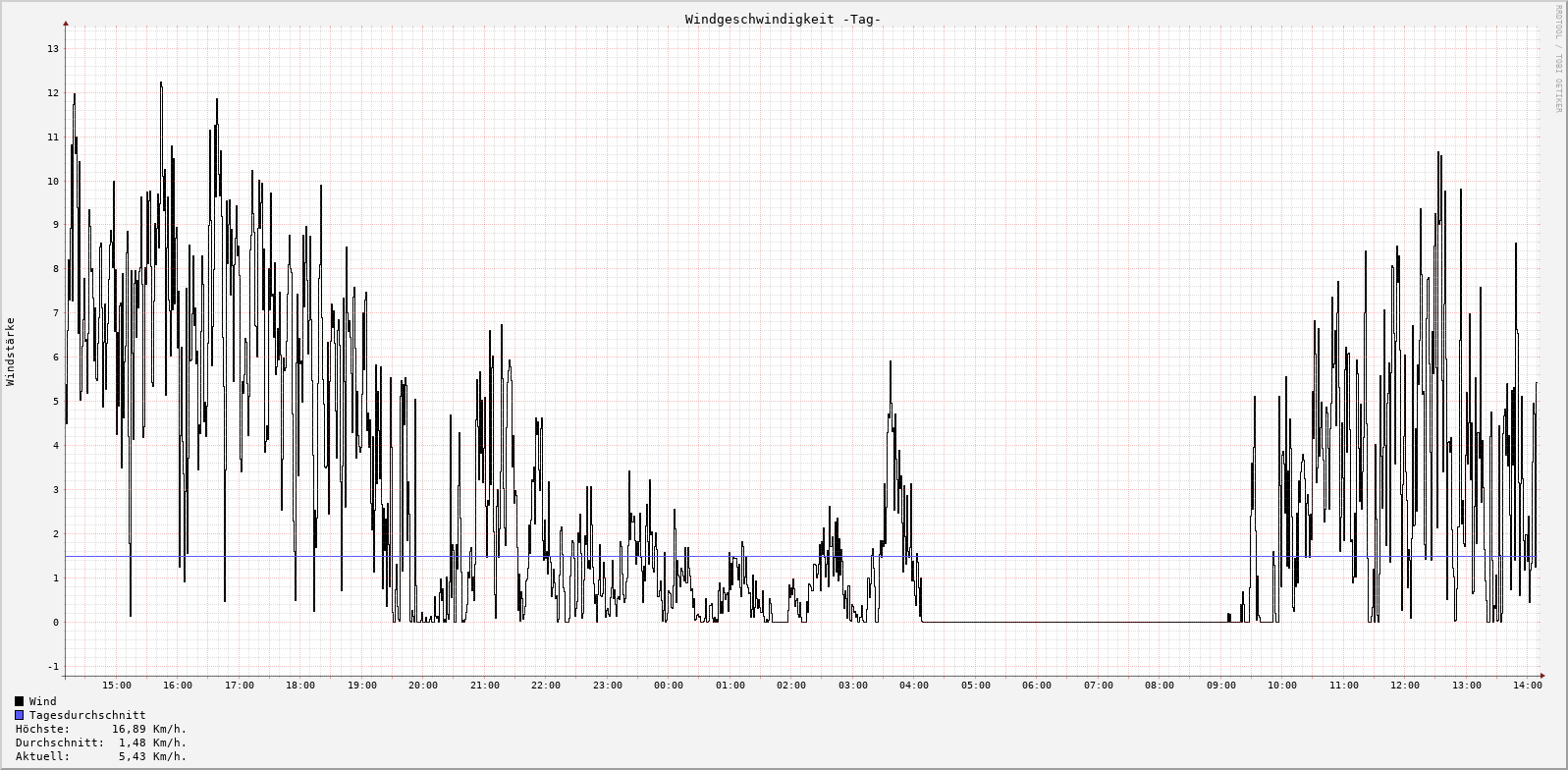Click the y-axis value 8
The height and width of the screenshot is (770, 1568).
(56, 269)
